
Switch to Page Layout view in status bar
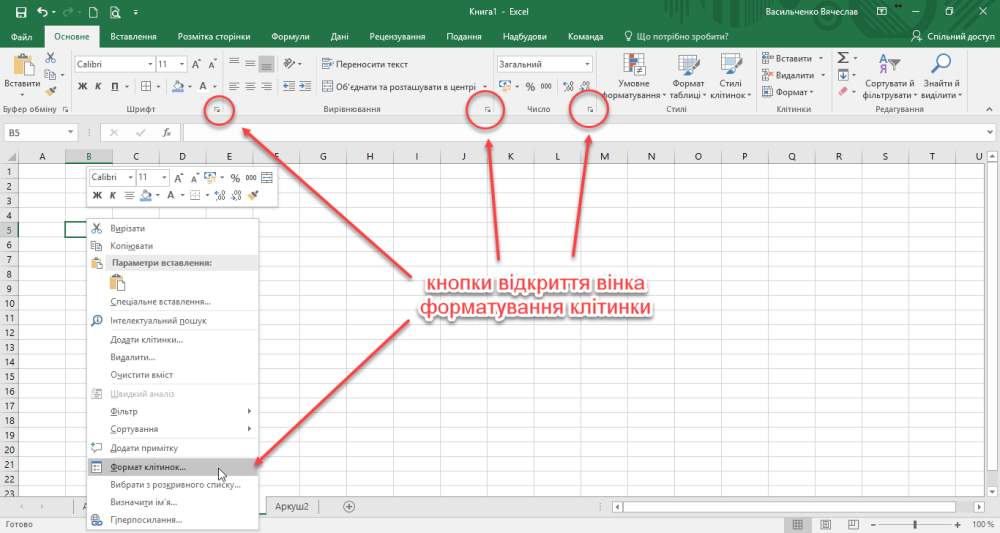pos(825,525)
